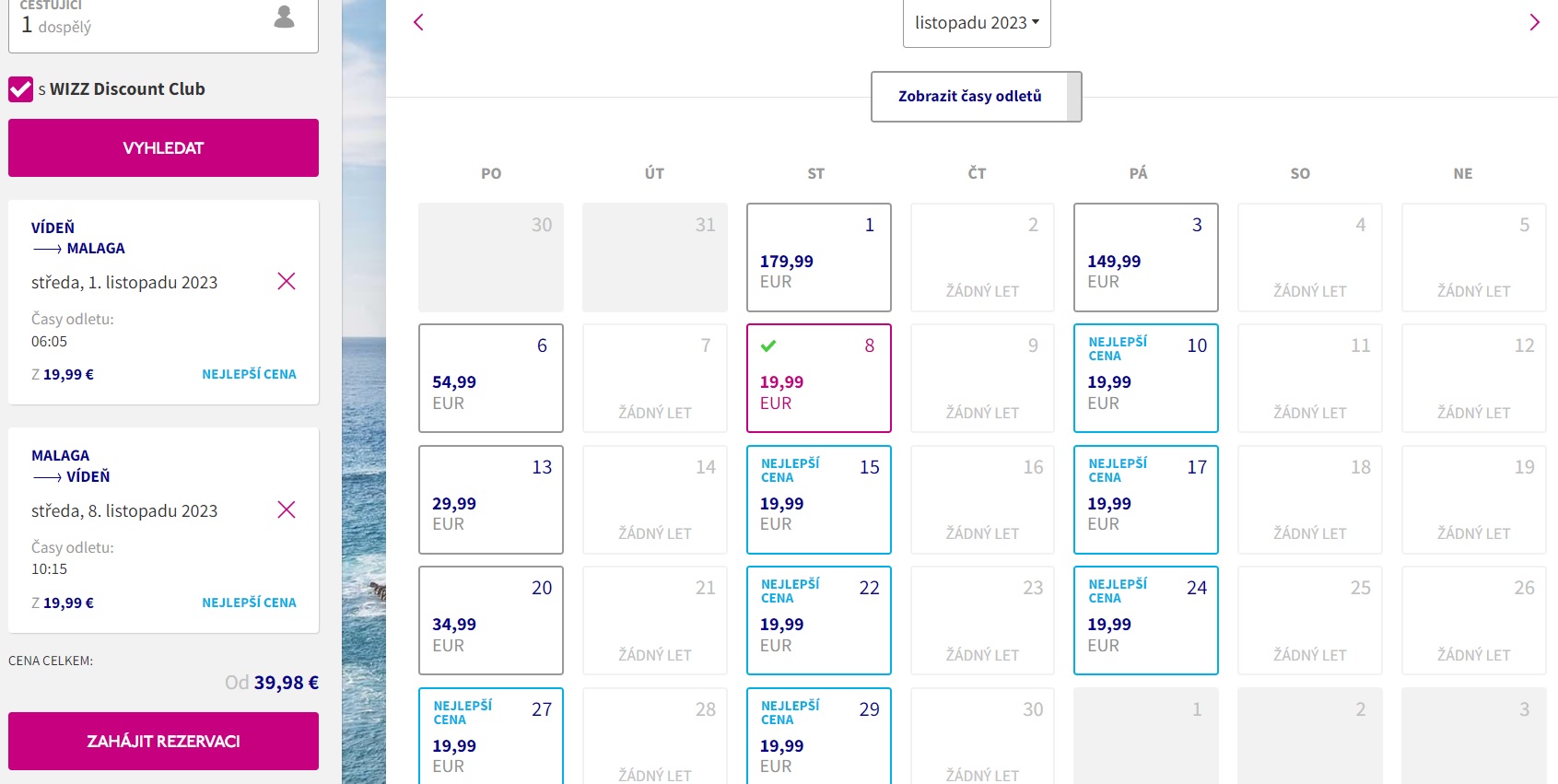The image size is (1558, 784).
Task: Go to next month arrow
Action: click(x=1534, y=22)
